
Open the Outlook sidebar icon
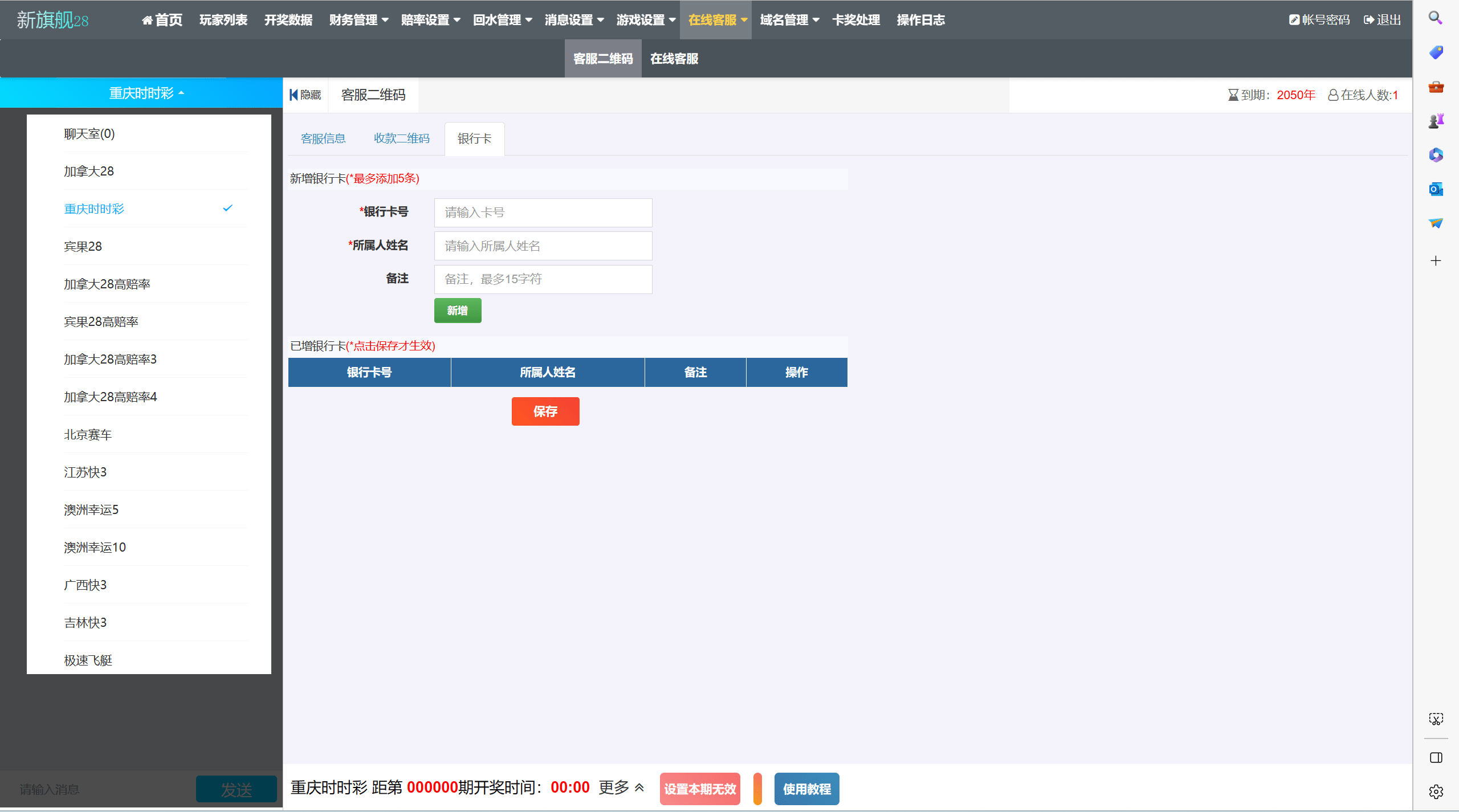pyautogui.click(x=1436, y=189)
